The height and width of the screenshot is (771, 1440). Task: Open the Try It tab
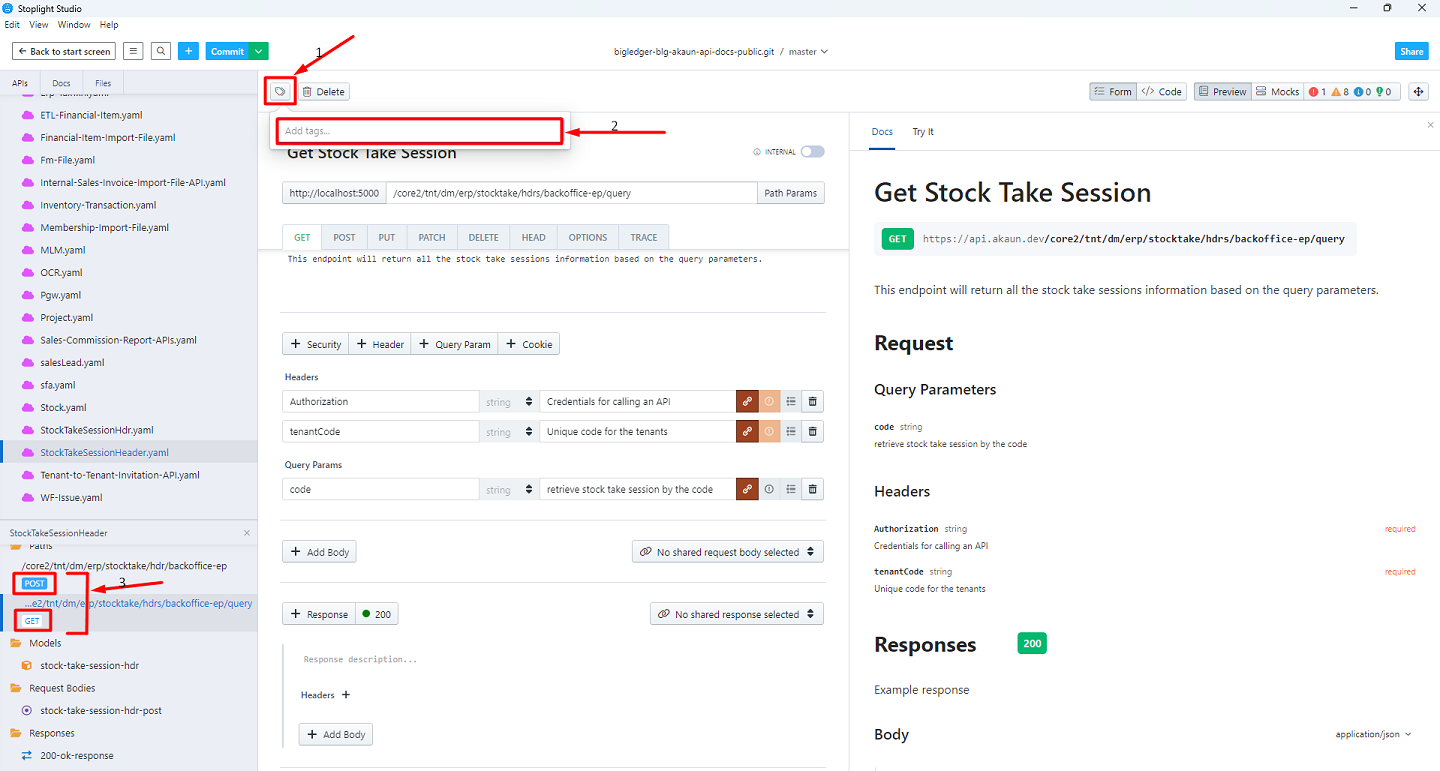click(x=923, y=132)
